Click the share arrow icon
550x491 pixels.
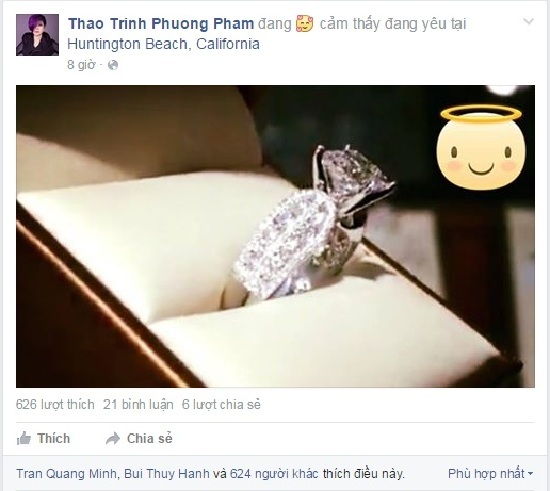click(113, 438)
